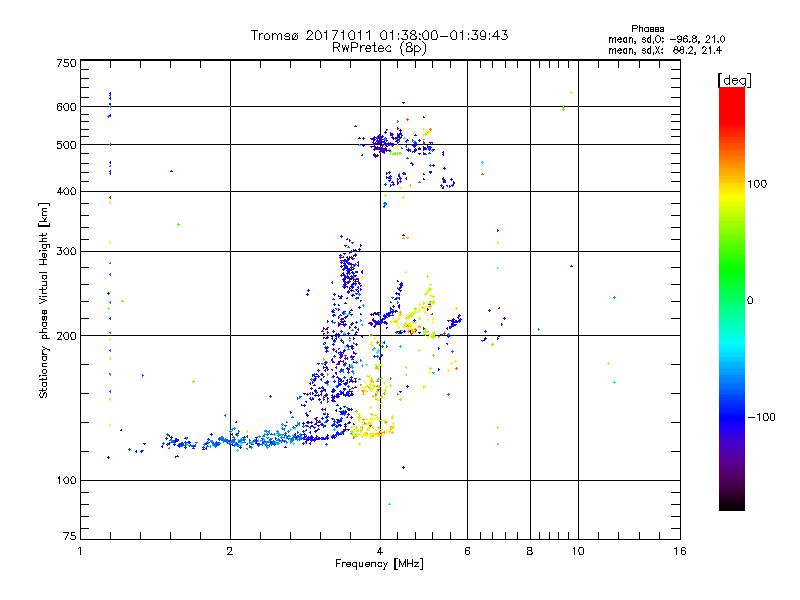
Task: Click the x-axis tick label '16'
Action: pos(680,551)
